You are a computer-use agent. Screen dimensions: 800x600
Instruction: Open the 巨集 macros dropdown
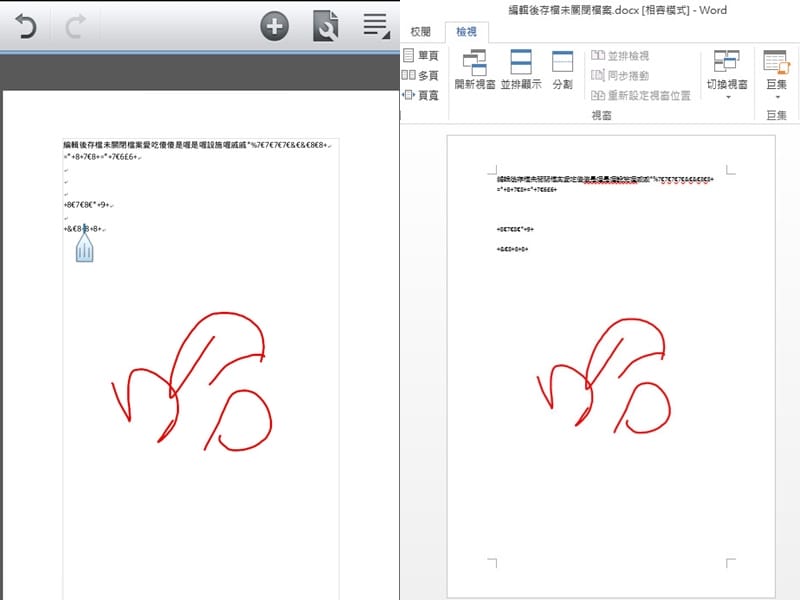click(777, 74)
